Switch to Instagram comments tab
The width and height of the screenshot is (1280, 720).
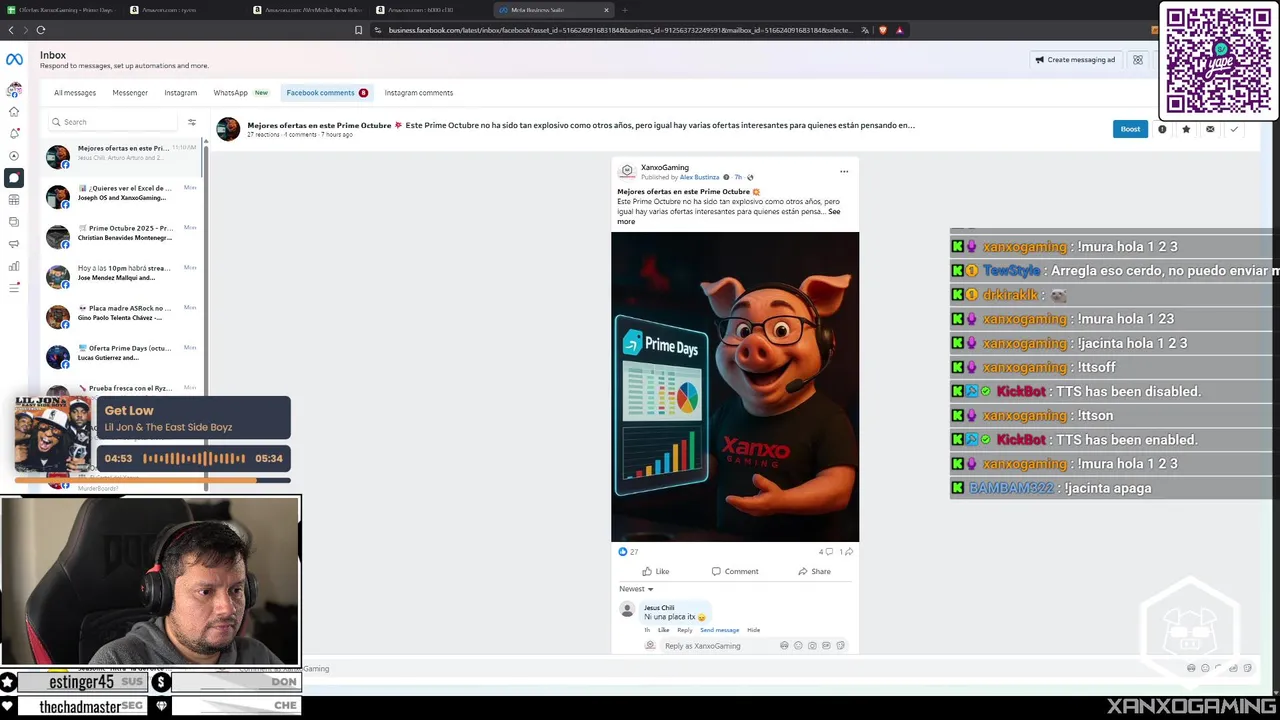click(x=419, y=93)
